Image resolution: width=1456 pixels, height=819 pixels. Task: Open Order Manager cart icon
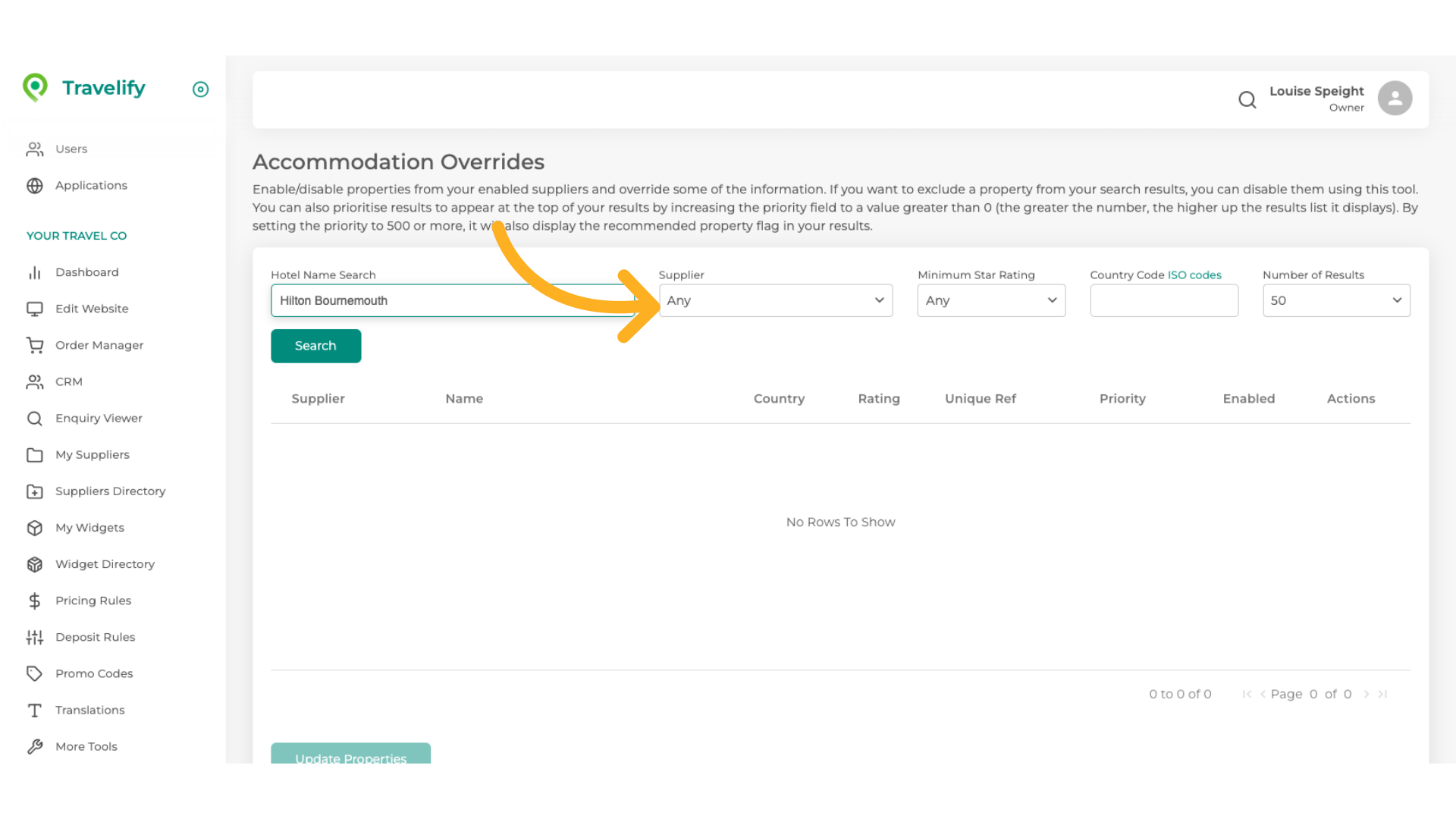pyautogui.click(x=35, y=345)
